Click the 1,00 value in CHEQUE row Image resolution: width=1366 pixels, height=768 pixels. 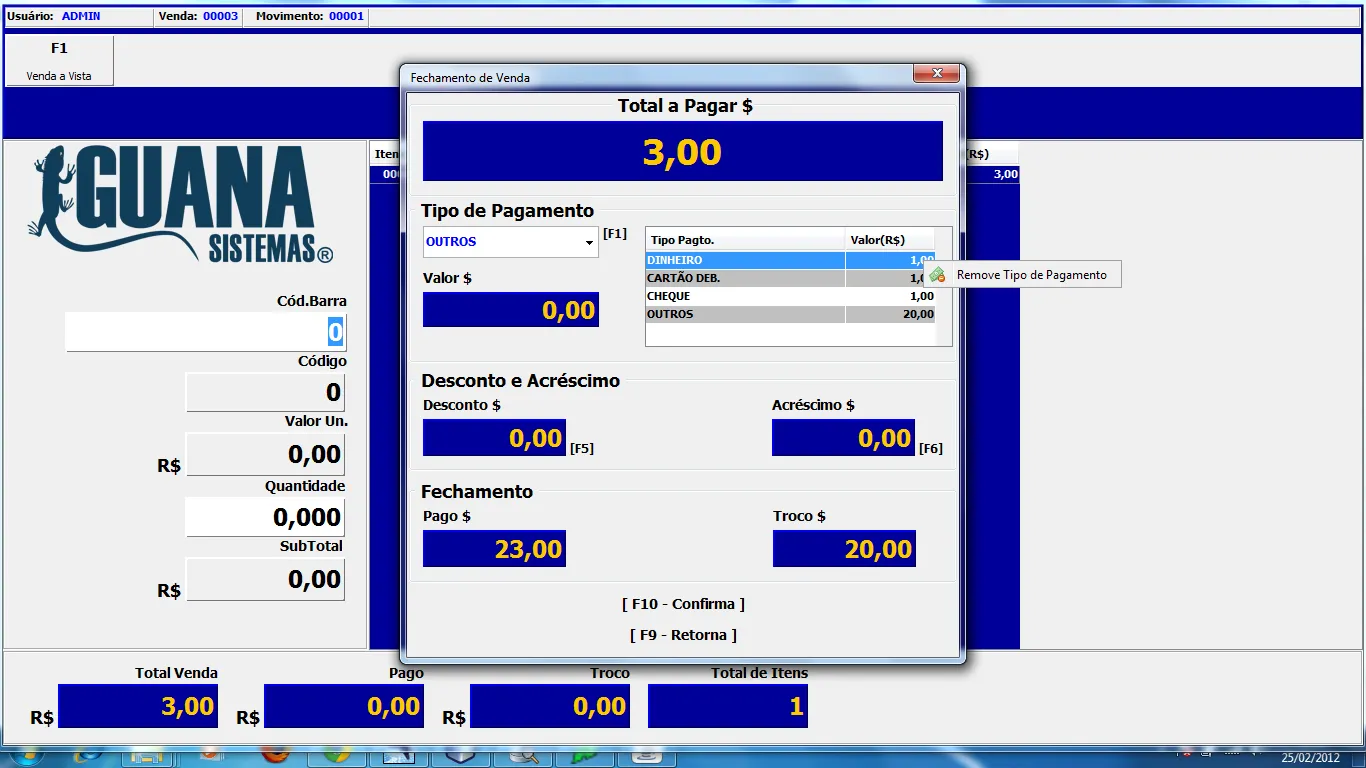coord(922,296)
